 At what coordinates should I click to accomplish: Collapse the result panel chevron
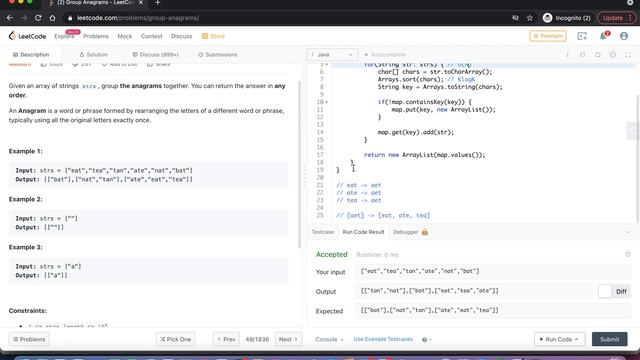tap(628, 232)
